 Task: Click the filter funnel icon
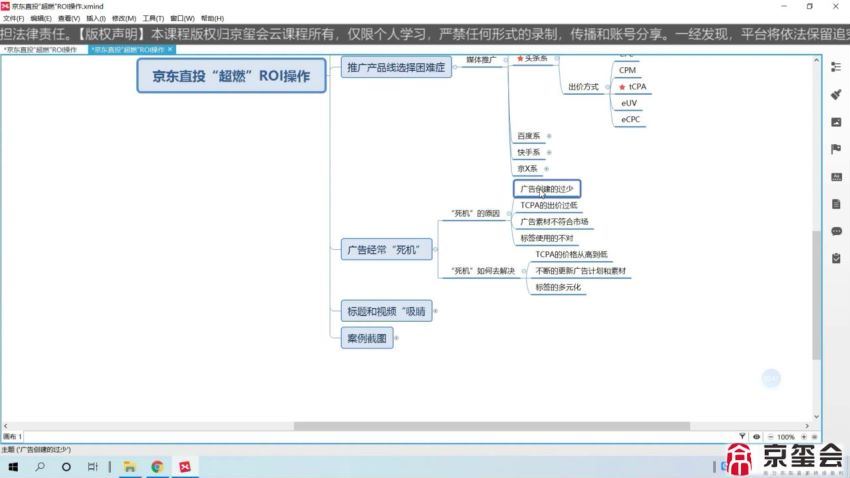[x=742, y=436]
